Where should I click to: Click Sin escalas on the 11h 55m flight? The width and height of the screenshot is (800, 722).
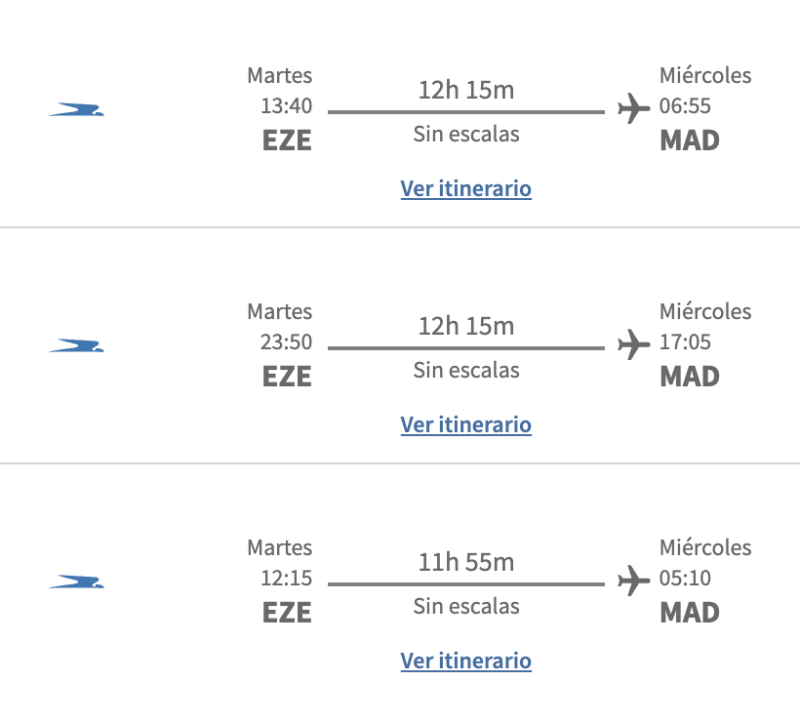(466, 606)
